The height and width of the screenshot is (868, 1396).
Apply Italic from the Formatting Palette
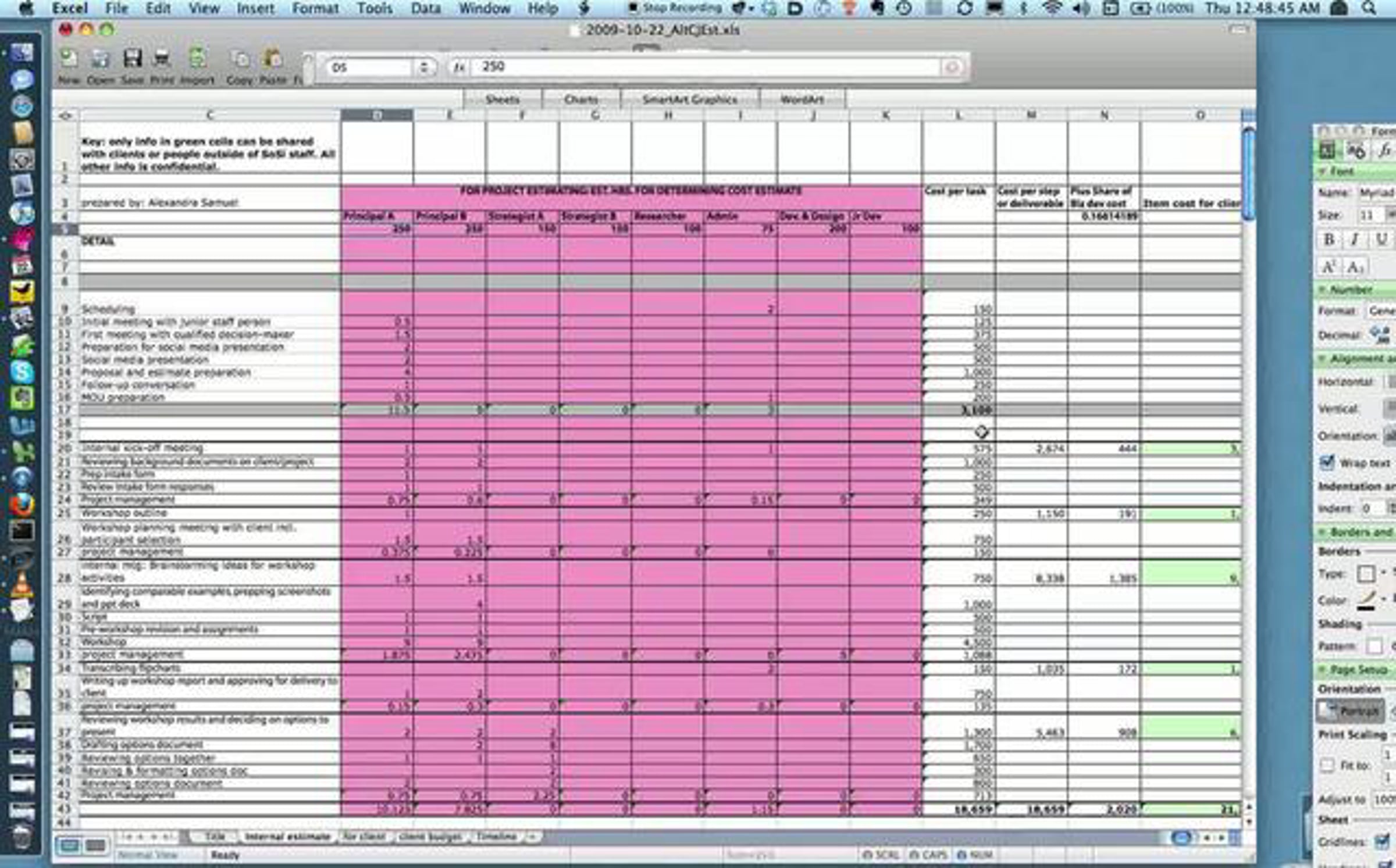1355,240
